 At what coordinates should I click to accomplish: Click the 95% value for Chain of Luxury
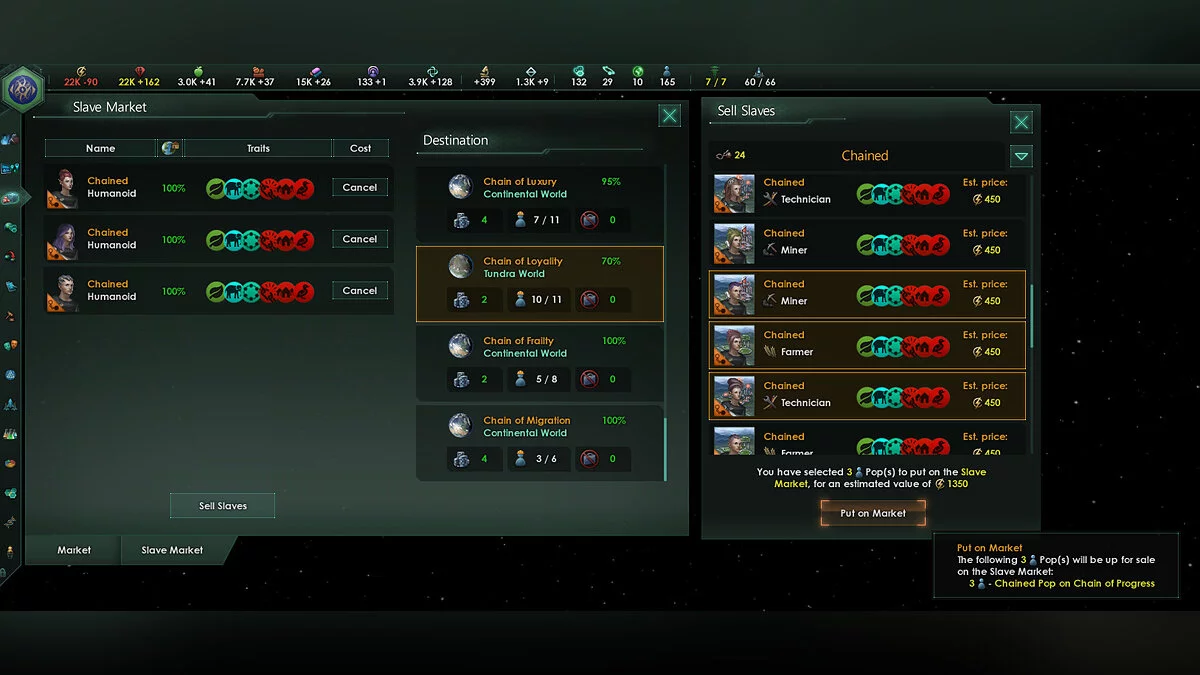(x=611, y=181)
